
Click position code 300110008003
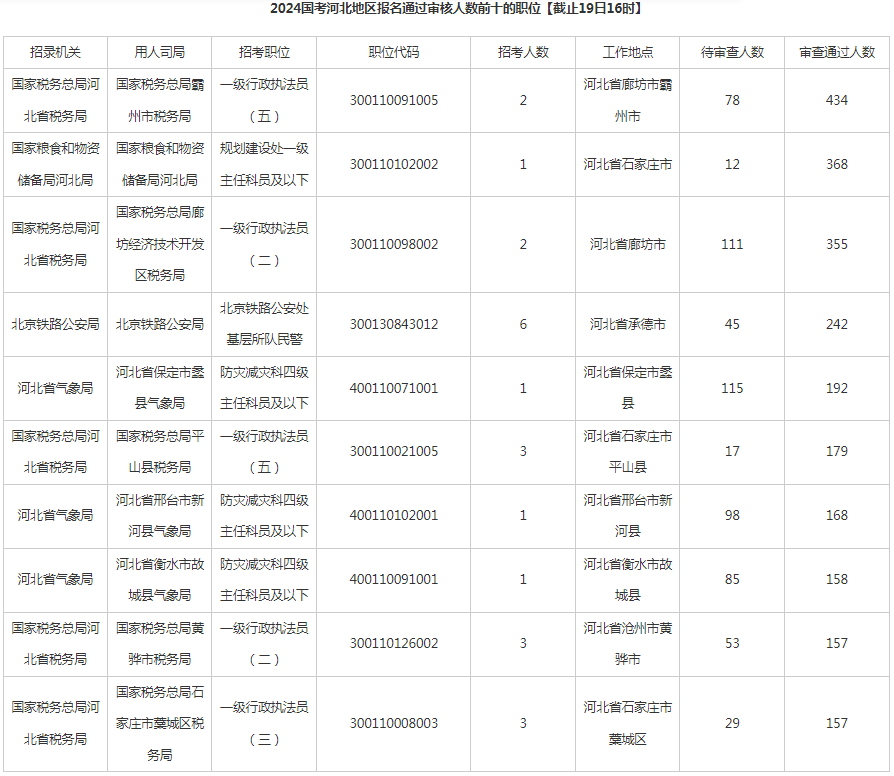pos(393,724)
